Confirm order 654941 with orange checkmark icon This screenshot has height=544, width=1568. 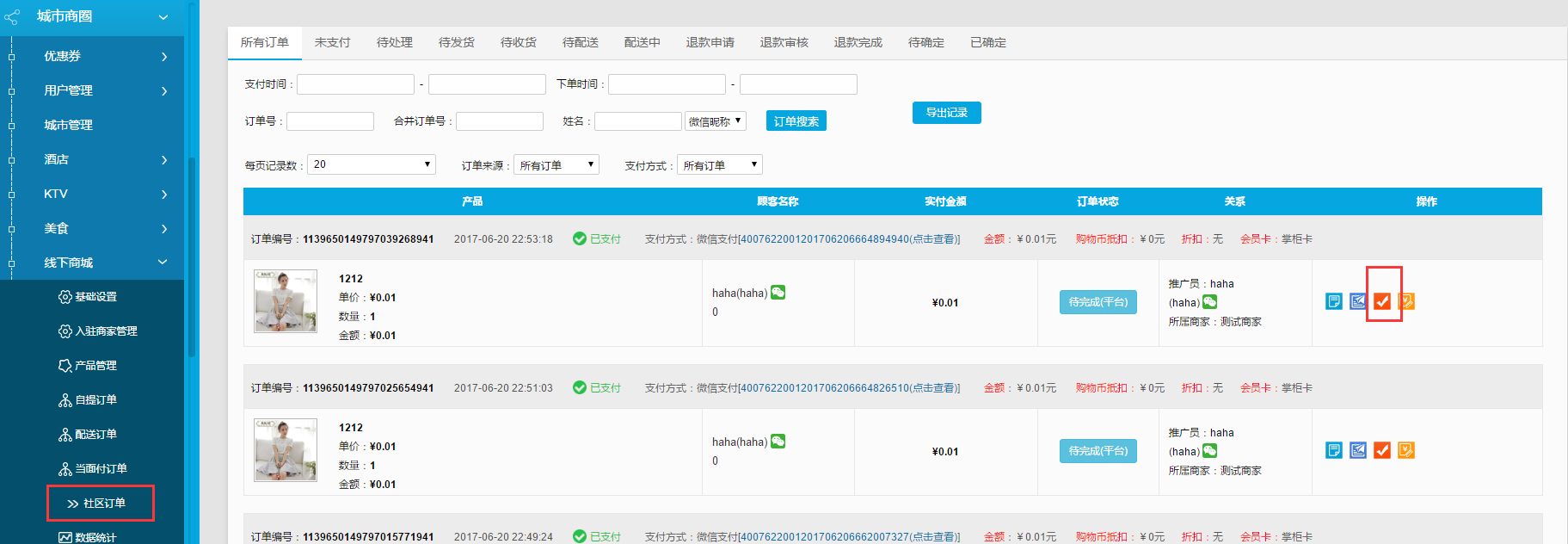(x=1382, y=450)
